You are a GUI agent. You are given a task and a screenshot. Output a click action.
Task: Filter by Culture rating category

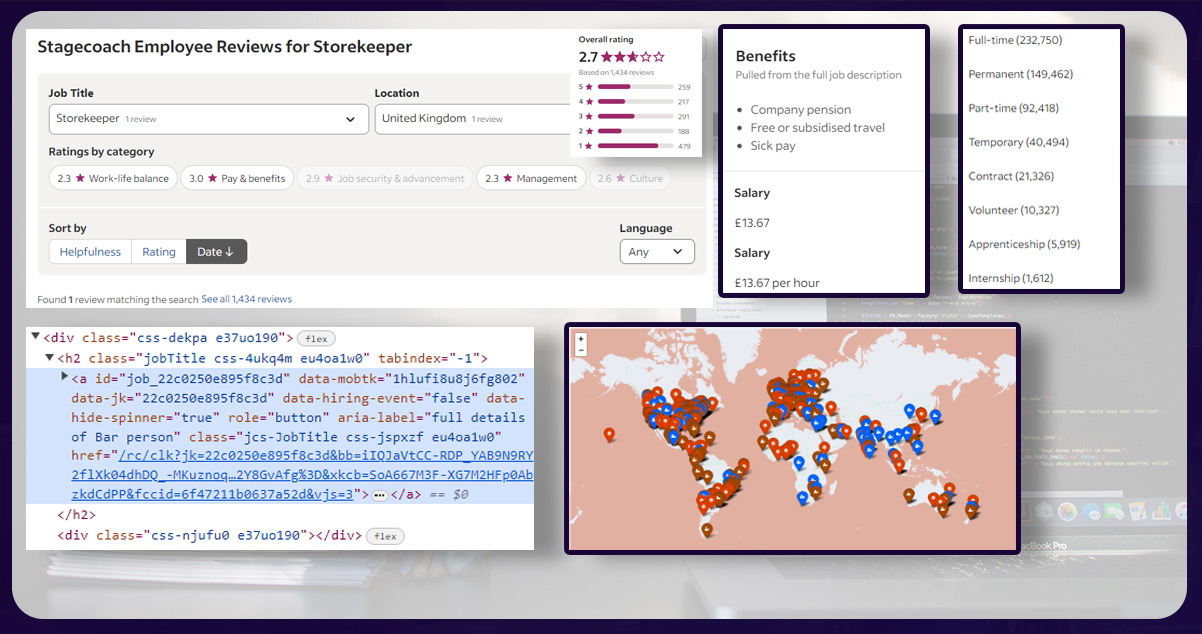(x=630, y=178)
